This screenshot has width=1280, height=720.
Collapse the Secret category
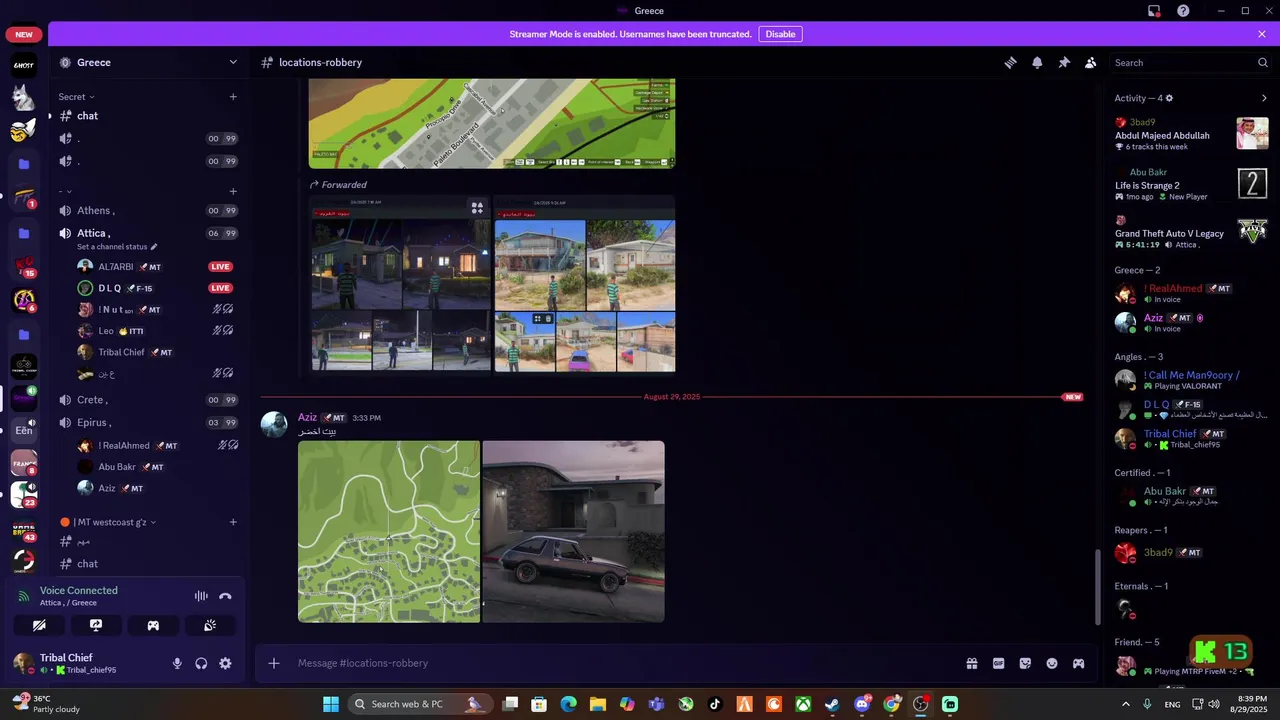(x=76, y=97)
